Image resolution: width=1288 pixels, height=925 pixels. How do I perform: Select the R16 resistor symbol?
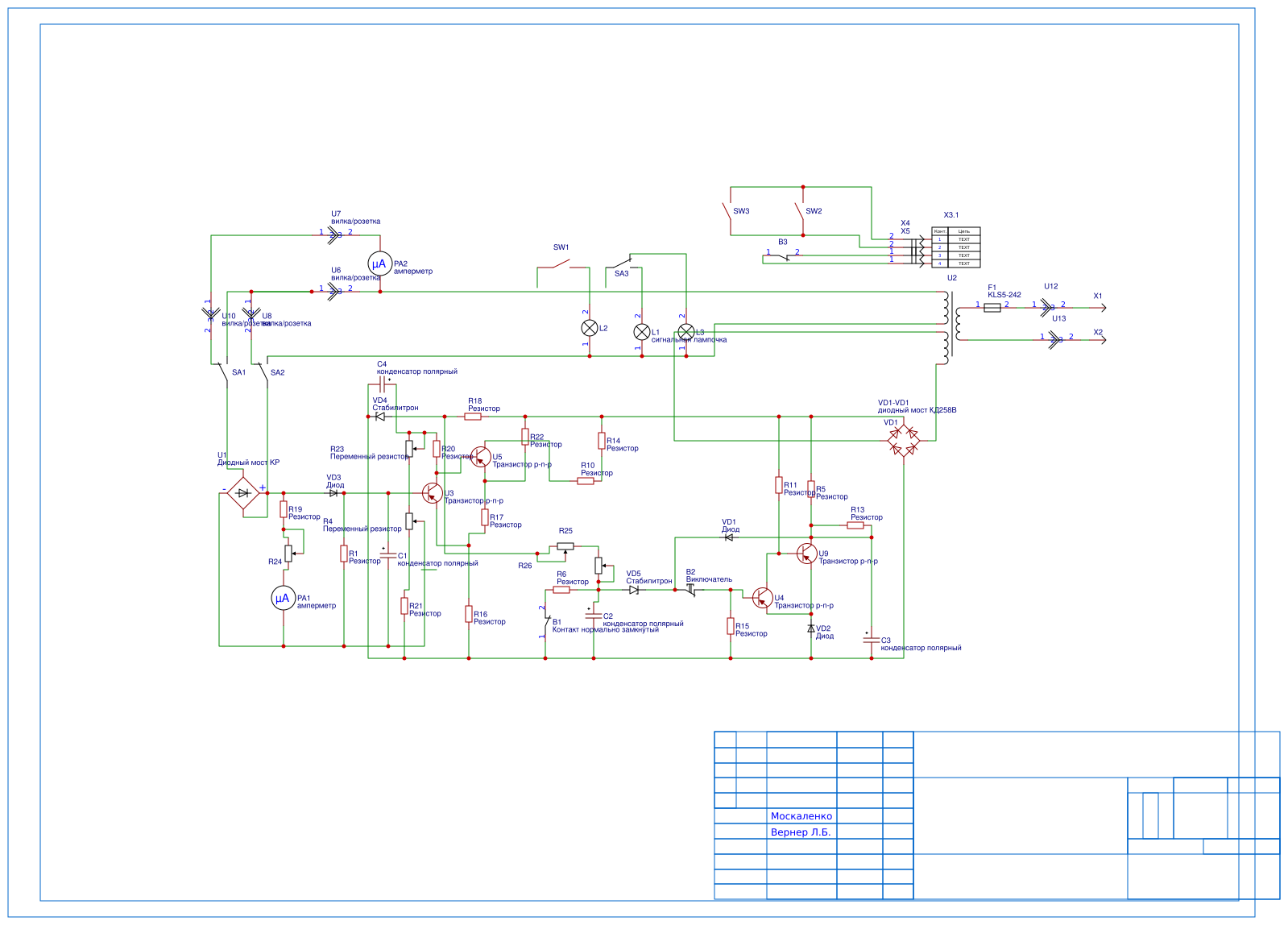point(469,614)
